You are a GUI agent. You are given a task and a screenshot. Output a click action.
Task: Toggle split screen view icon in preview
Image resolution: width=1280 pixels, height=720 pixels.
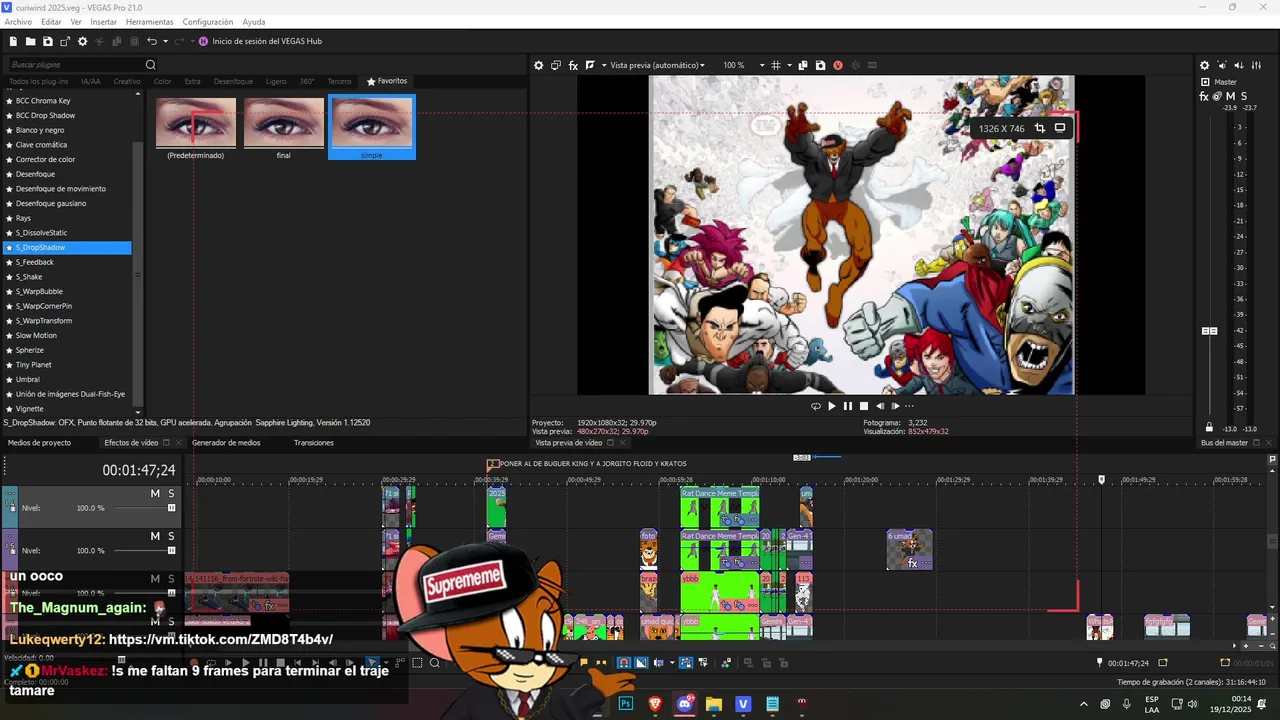pos(590,65)
